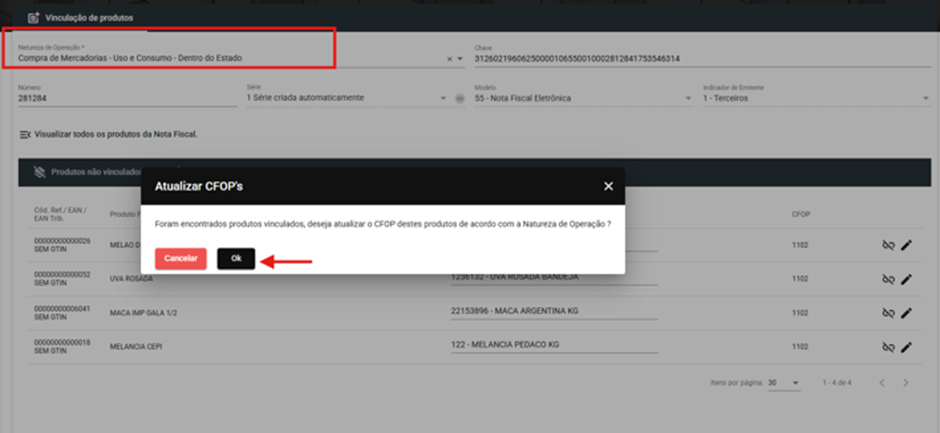Click the list icon beside Visualizar todos

[25, 134]
